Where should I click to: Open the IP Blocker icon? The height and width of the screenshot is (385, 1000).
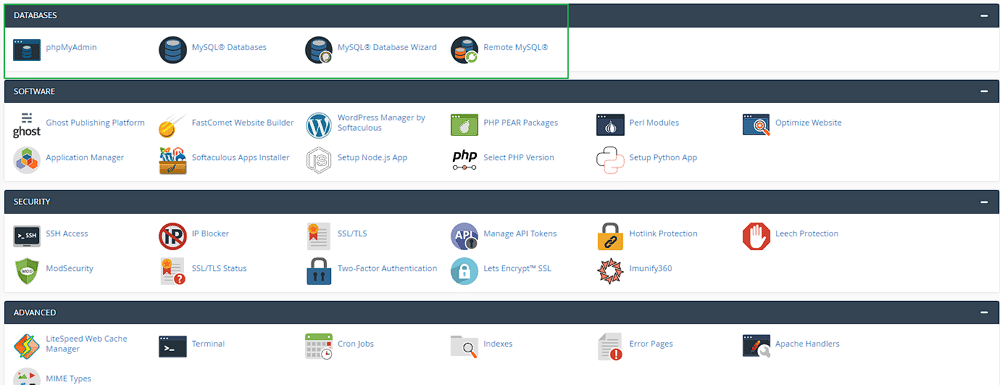[173, 236]
